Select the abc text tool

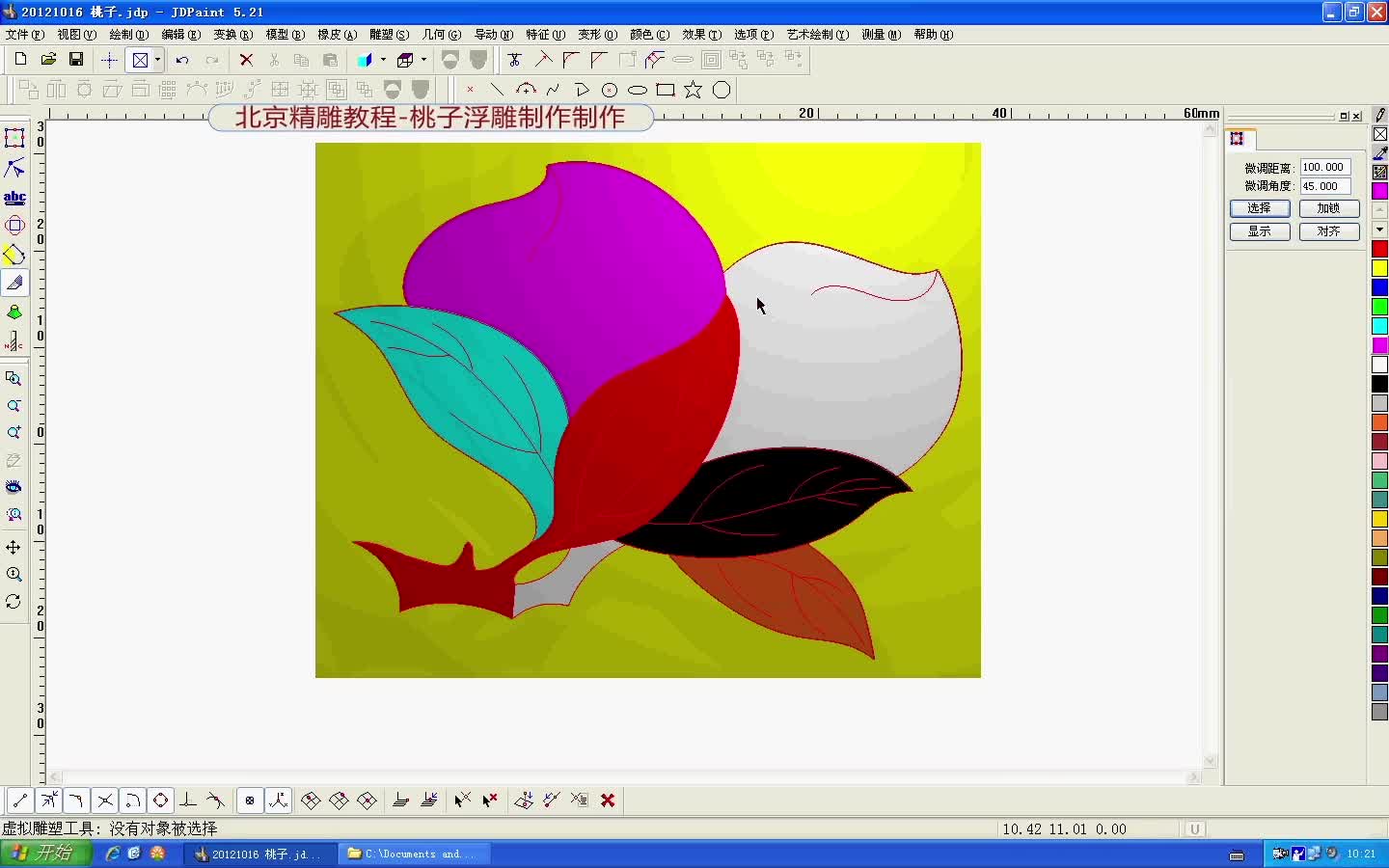(x=14, y=198)
